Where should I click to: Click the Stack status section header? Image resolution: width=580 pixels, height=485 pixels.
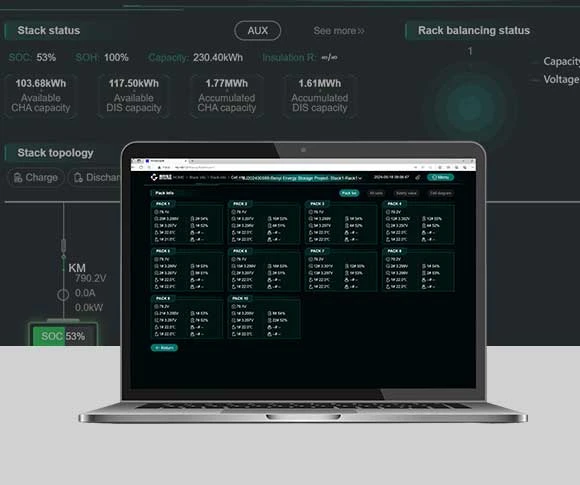click(x=48, y=30)
